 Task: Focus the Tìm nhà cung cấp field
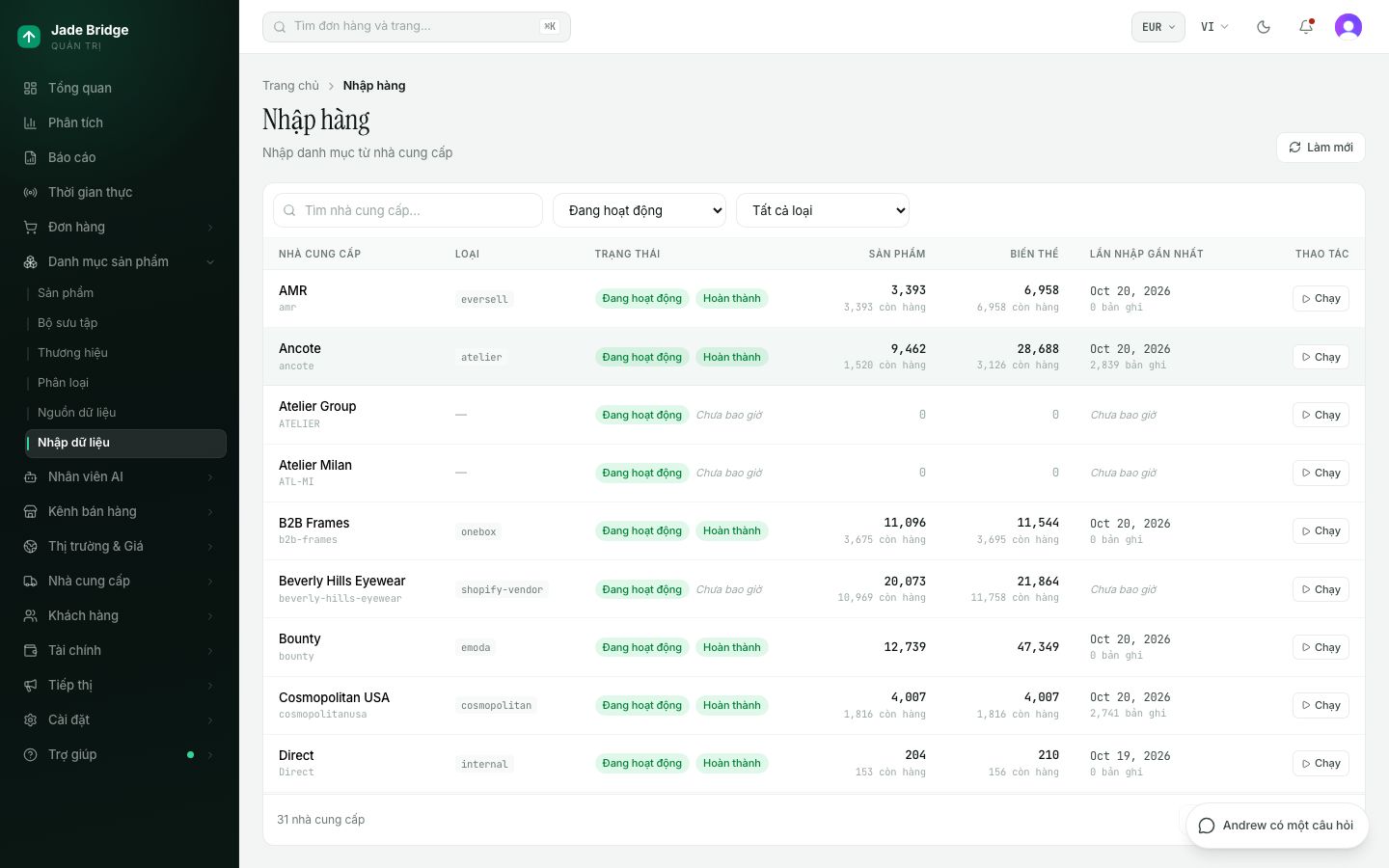coord(408,210)
